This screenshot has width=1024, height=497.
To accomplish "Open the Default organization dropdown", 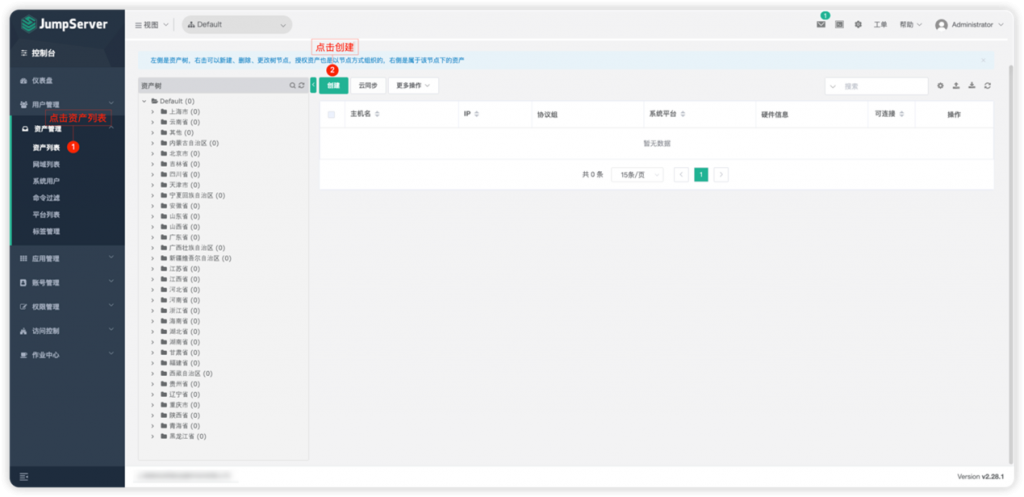I will coord(237,25).
